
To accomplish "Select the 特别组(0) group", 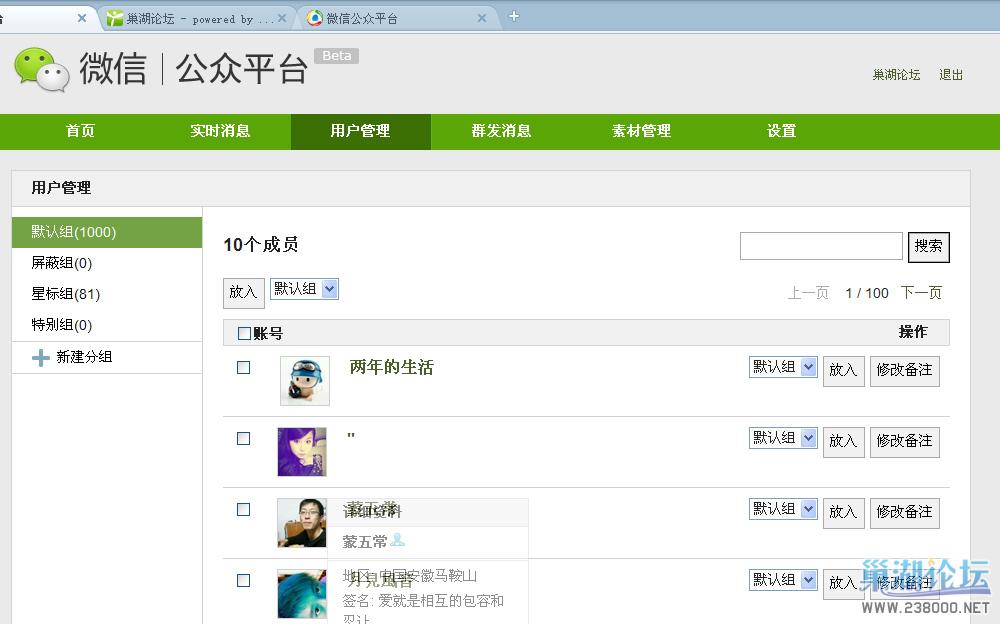I will point(107,325).
